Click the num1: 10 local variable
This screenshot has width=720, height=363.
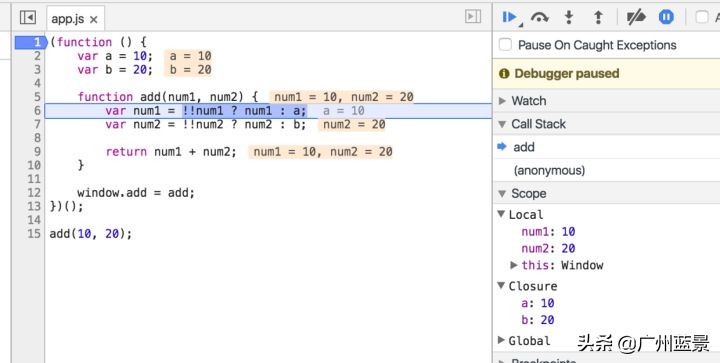click(x=548, y=232)
